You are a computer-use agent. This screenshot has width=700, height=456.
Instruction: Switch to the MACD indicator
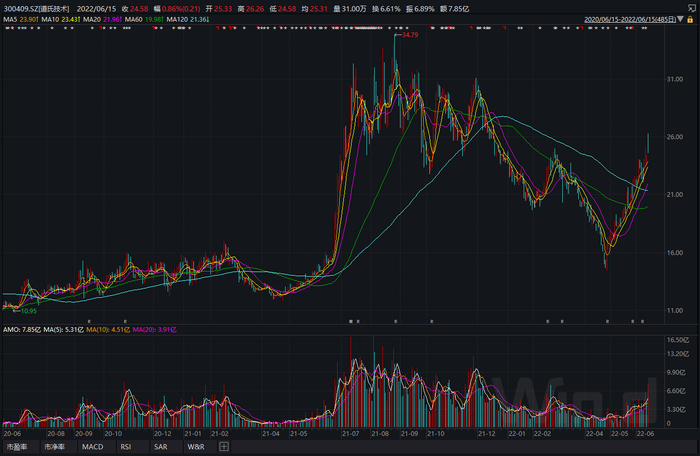[x=92, y=447]
